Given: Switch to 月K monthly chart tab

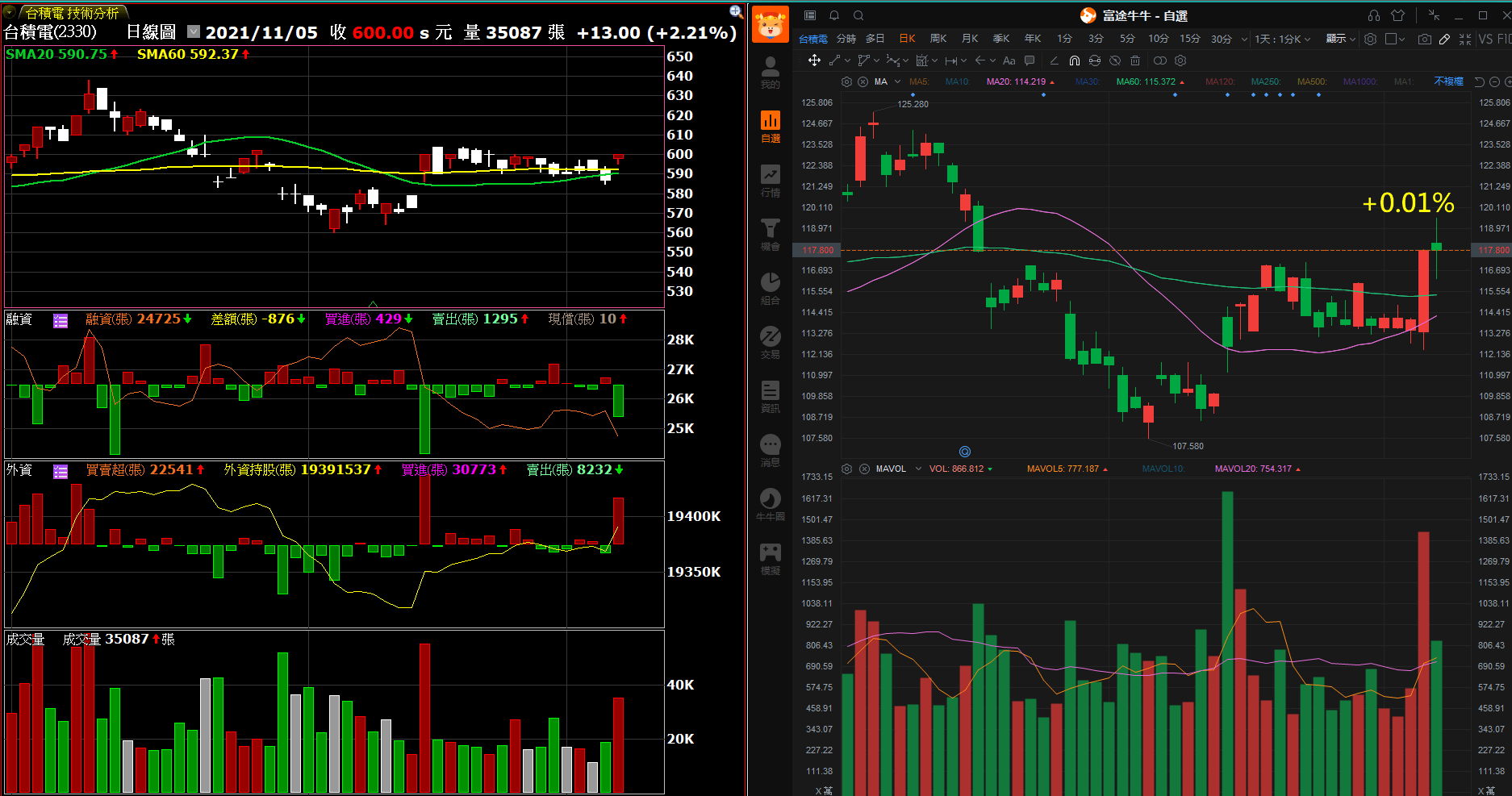Looking at the screenshot, I should [970, 39].
